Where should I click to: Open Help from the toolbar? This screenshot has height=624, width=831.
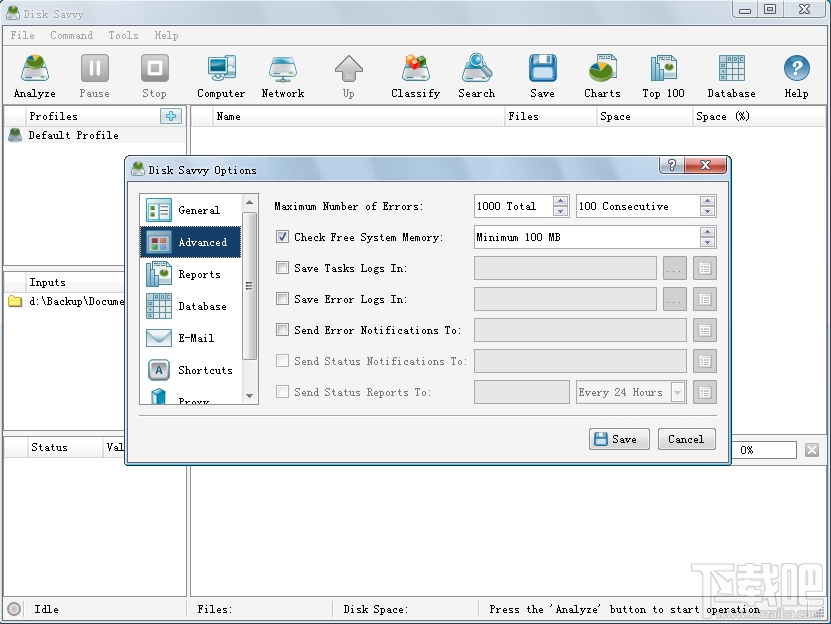click(x=796, y=70)
